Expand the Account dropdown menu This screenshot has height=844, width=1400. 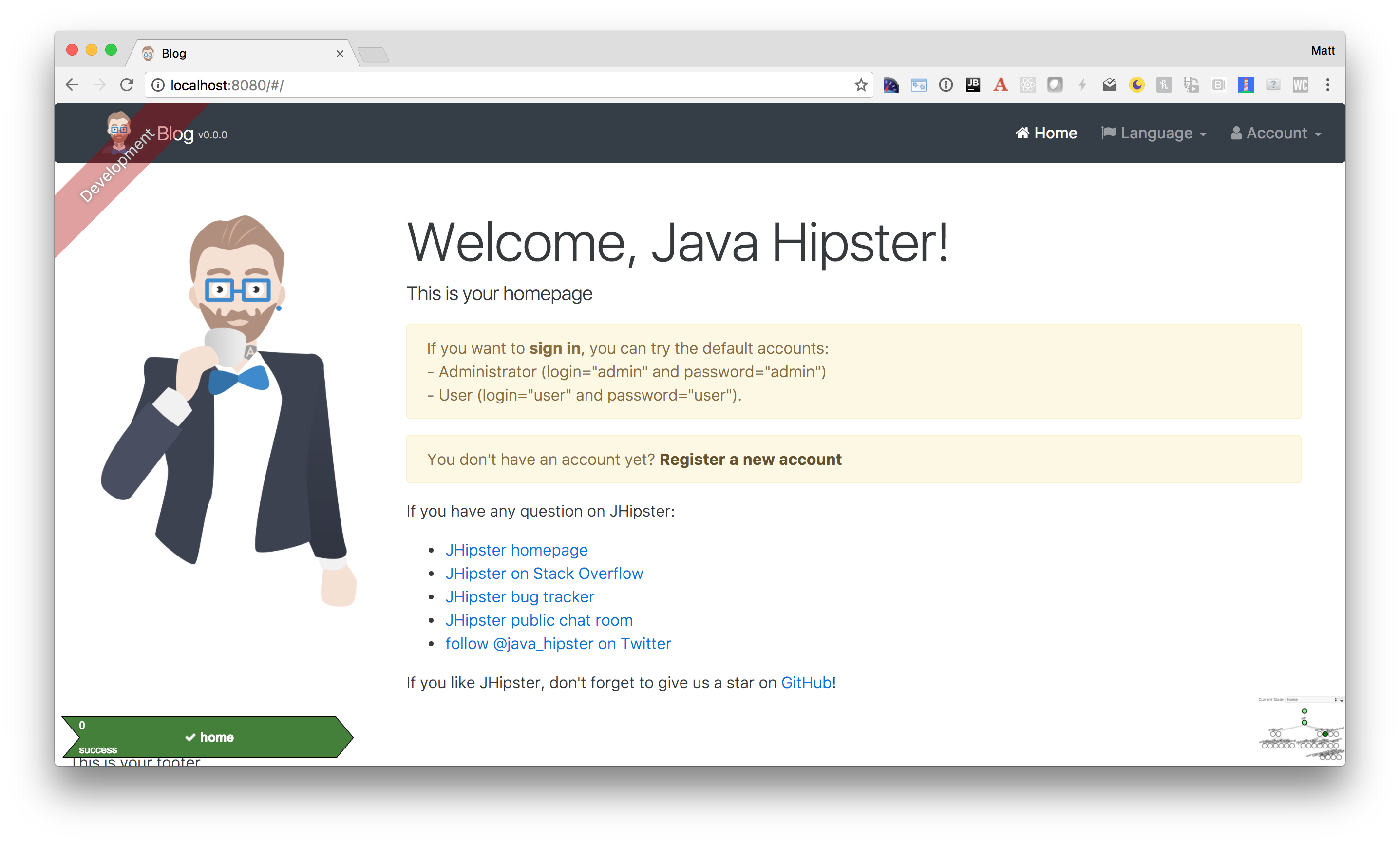[1279, 133]
